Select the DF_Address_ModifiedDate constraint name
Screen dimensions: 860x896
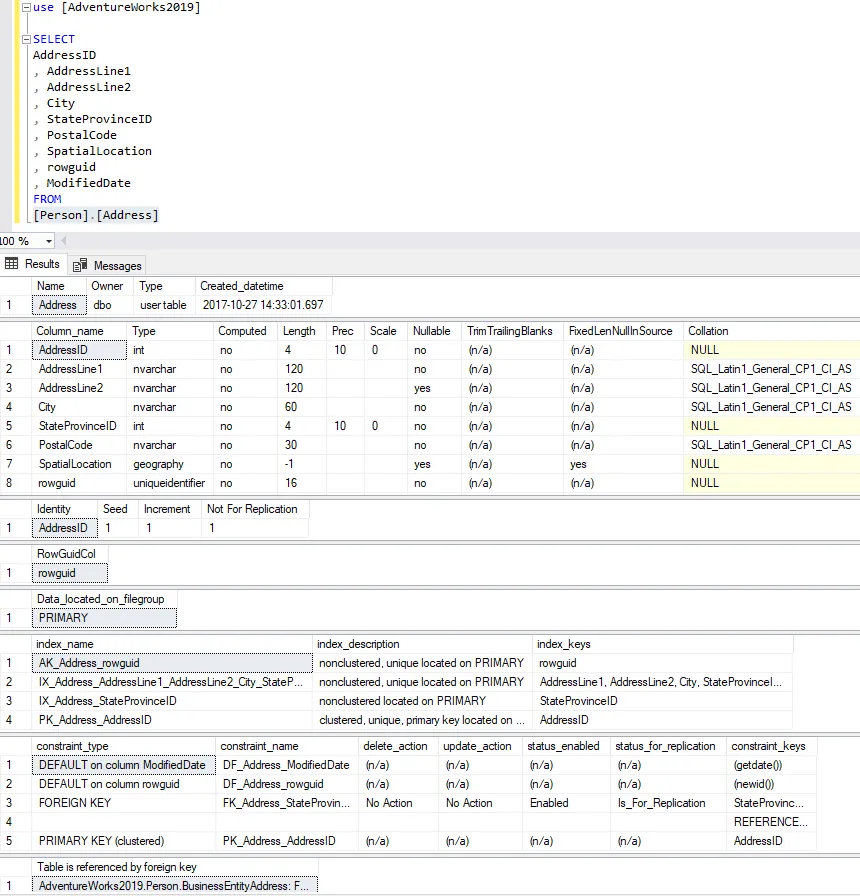[x=287, y=765]
